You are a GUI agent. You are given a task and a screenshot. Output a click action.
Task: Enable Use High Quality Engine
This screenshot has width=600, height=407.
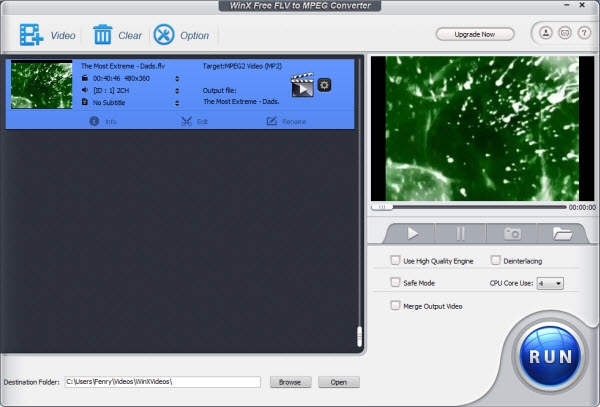click(x=396, y=260)
